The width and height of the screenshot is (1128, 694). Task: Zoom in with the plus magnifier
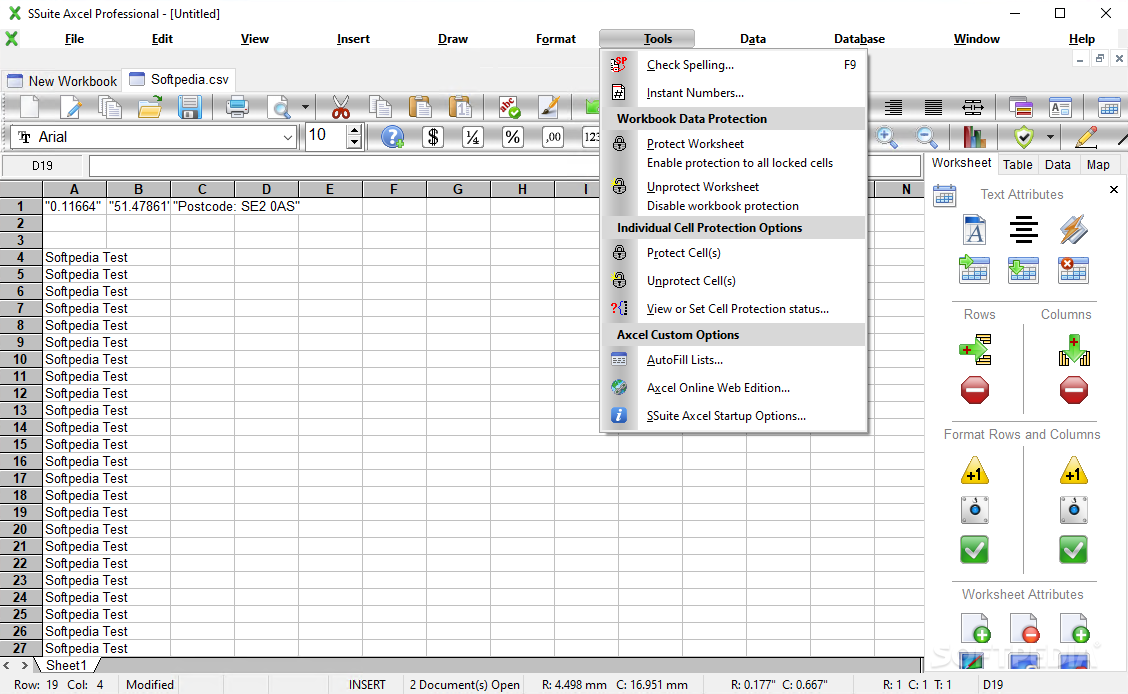click(886, 137)
